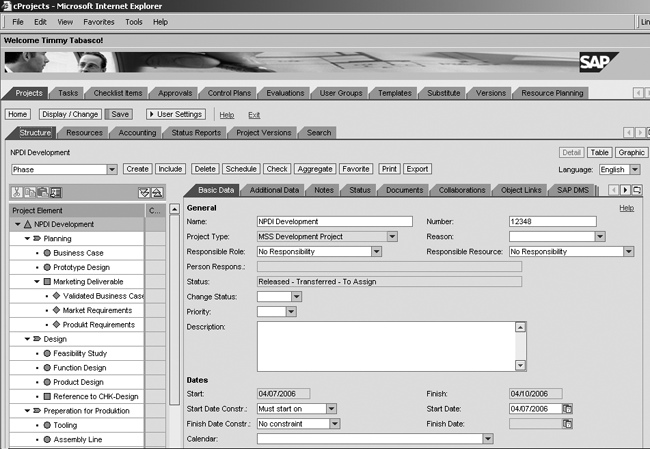Open the Change Status dropdown
The height and width of the screenshot is (449, 650).
click(x=296, y=297)
